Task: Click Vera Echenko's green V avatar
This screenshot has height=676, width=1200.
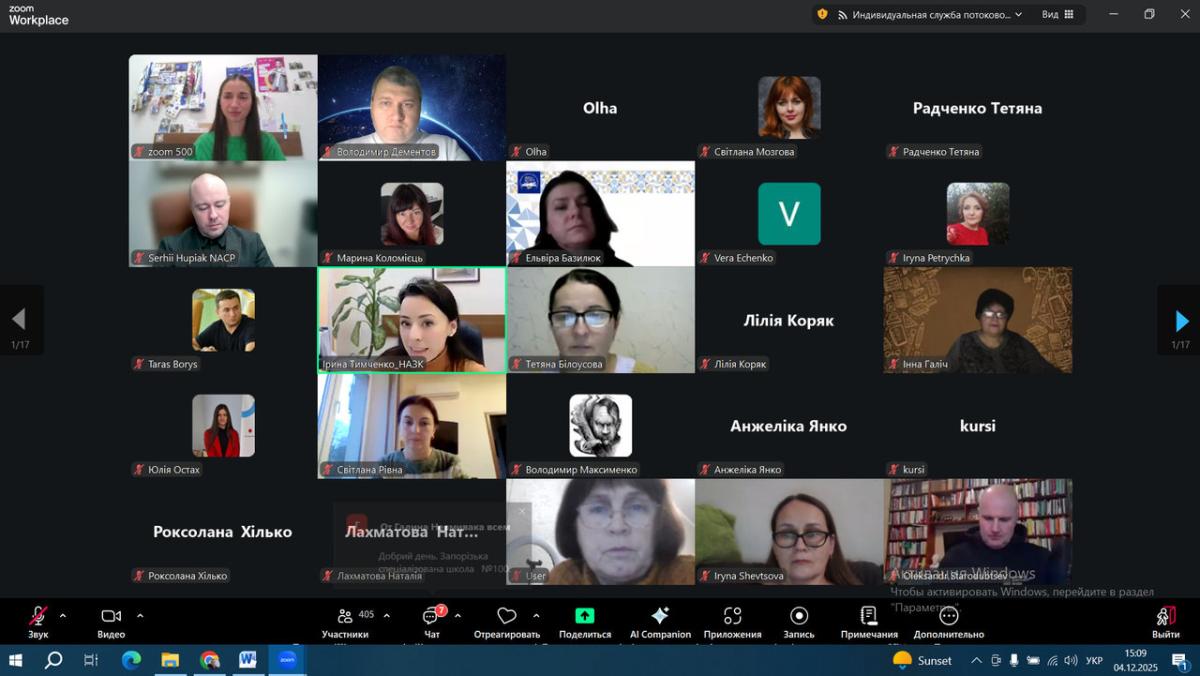Action: point(789,214)
